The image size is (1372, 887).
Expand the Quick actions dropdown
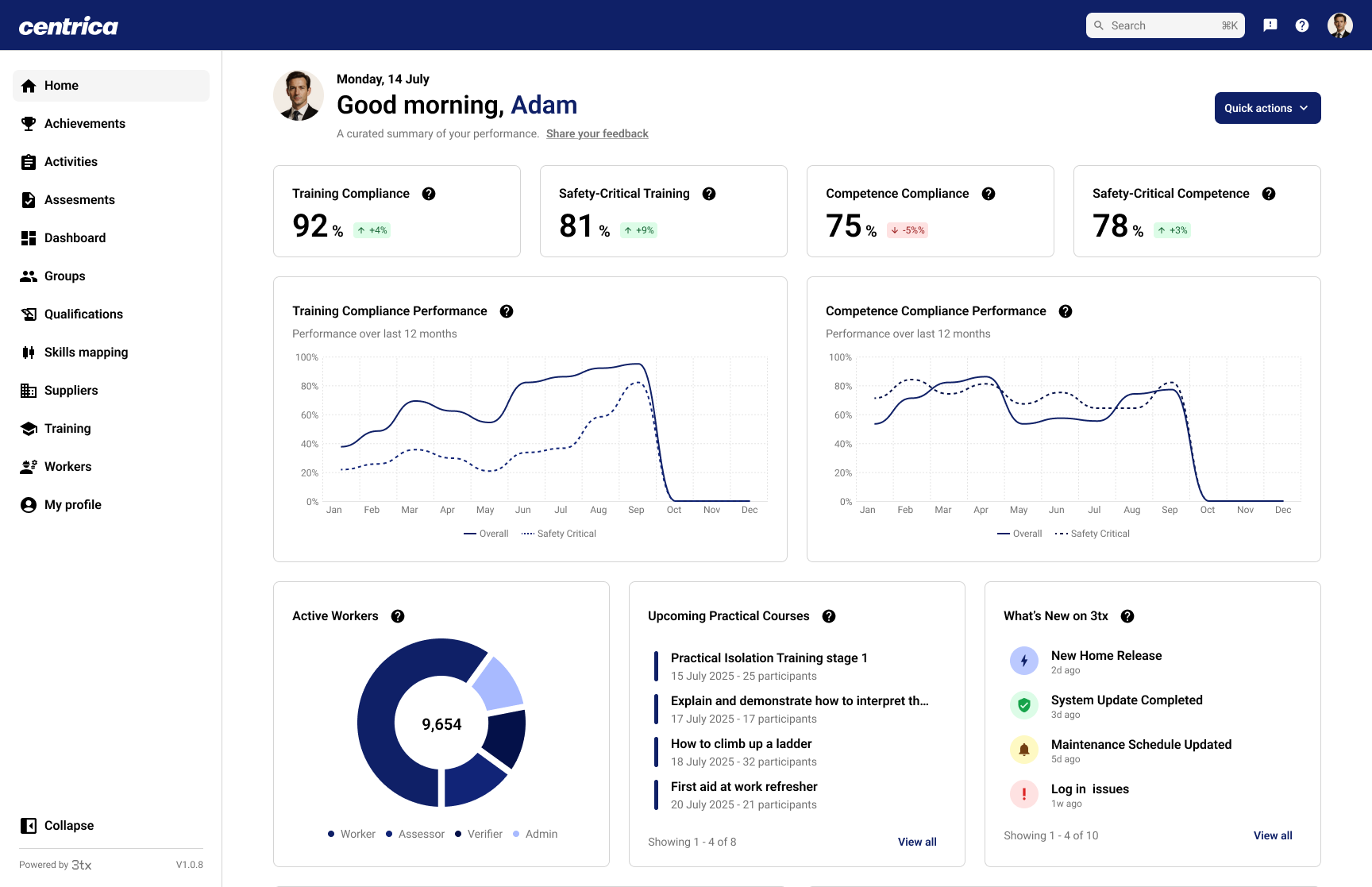(x=1267, y=108)
